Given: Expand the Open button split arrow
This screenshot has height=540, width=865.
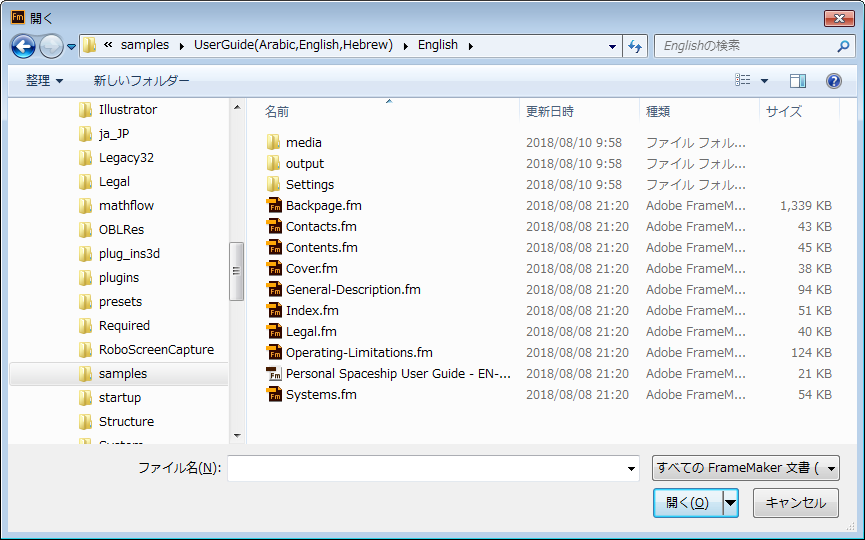Looking at the screenshot, I should 730,503.
